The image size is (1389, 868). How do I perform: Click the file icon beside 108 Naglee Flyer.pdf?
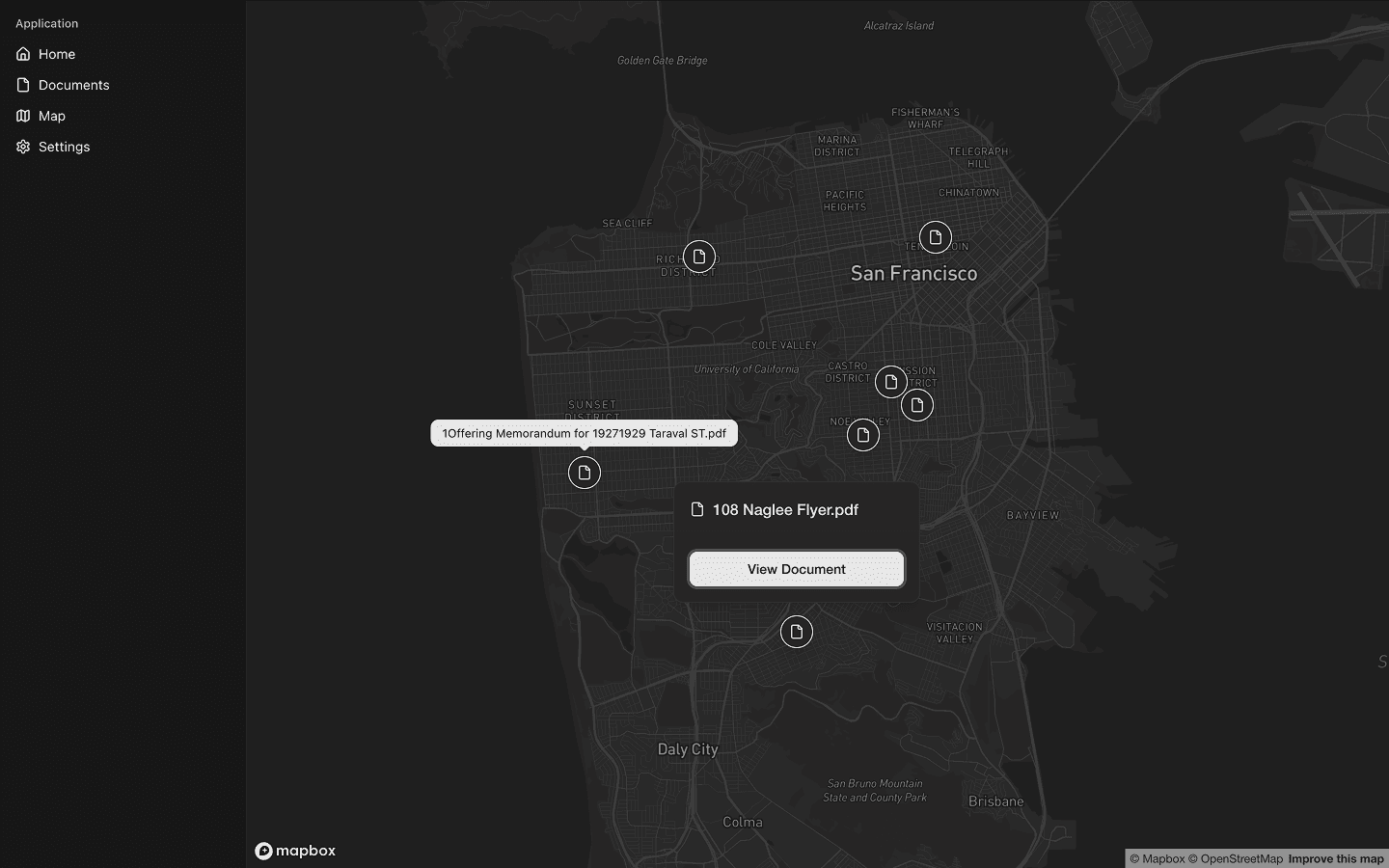coord(695,509)
